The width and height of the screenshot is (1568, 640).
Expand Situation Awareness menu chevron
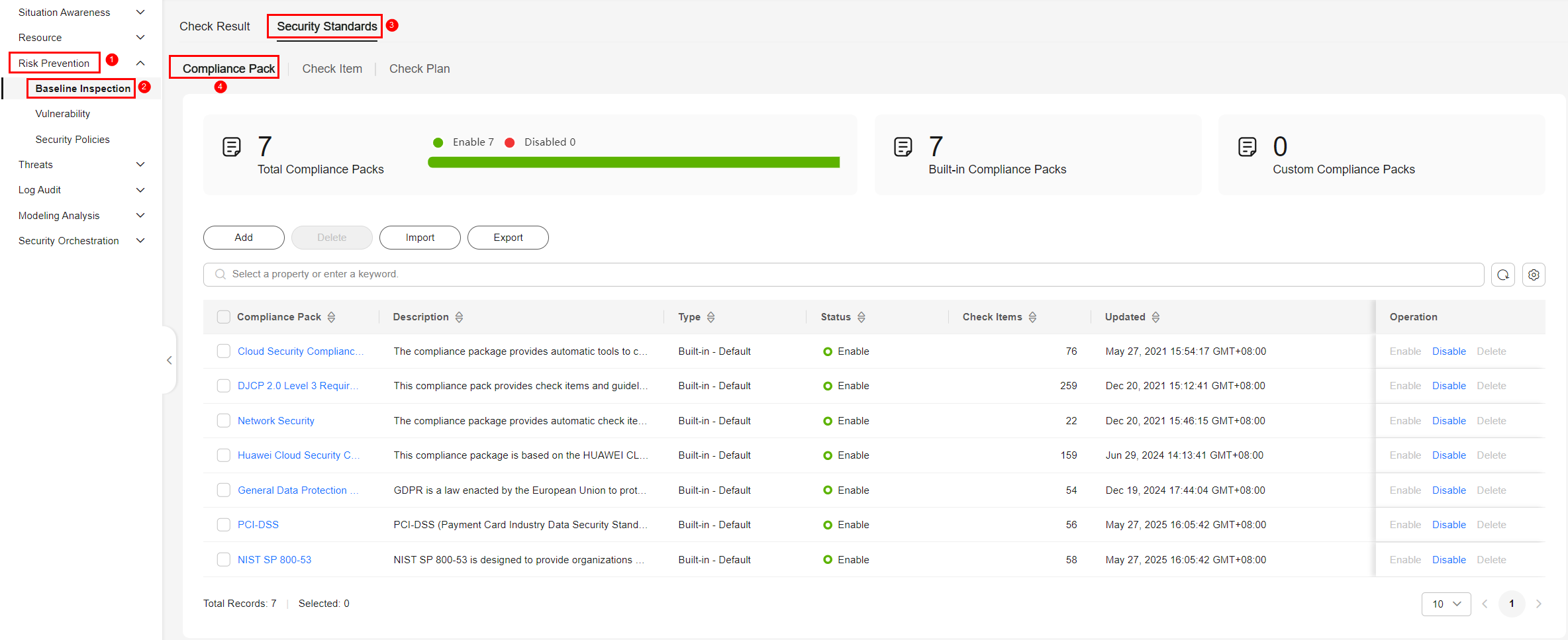pyautogui.click(x=140, y=13)
